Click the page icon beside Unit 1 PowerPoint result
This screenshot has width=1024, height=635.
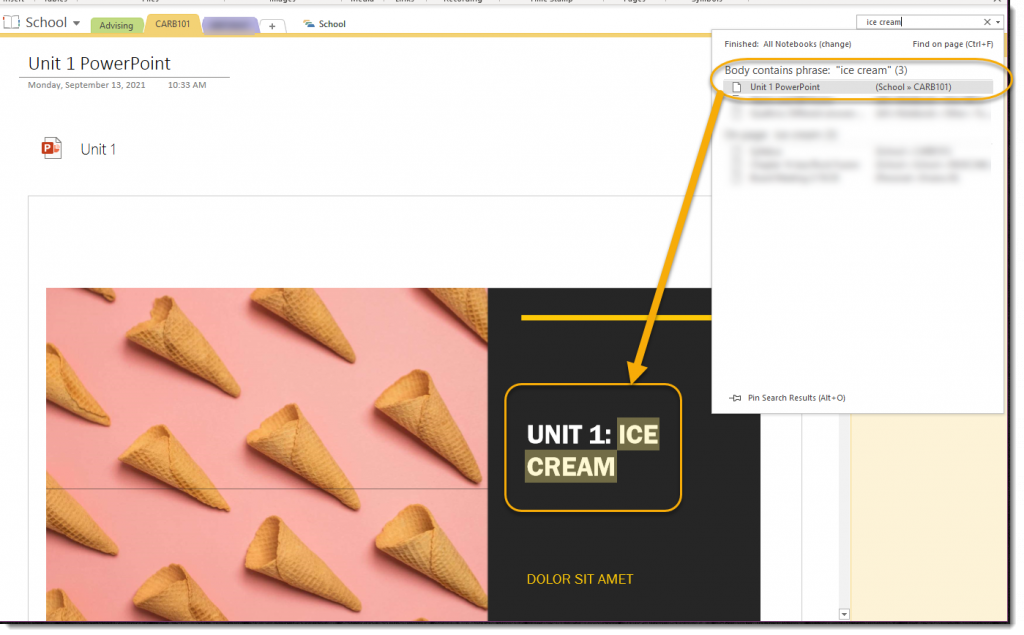(x=737, y=87)
